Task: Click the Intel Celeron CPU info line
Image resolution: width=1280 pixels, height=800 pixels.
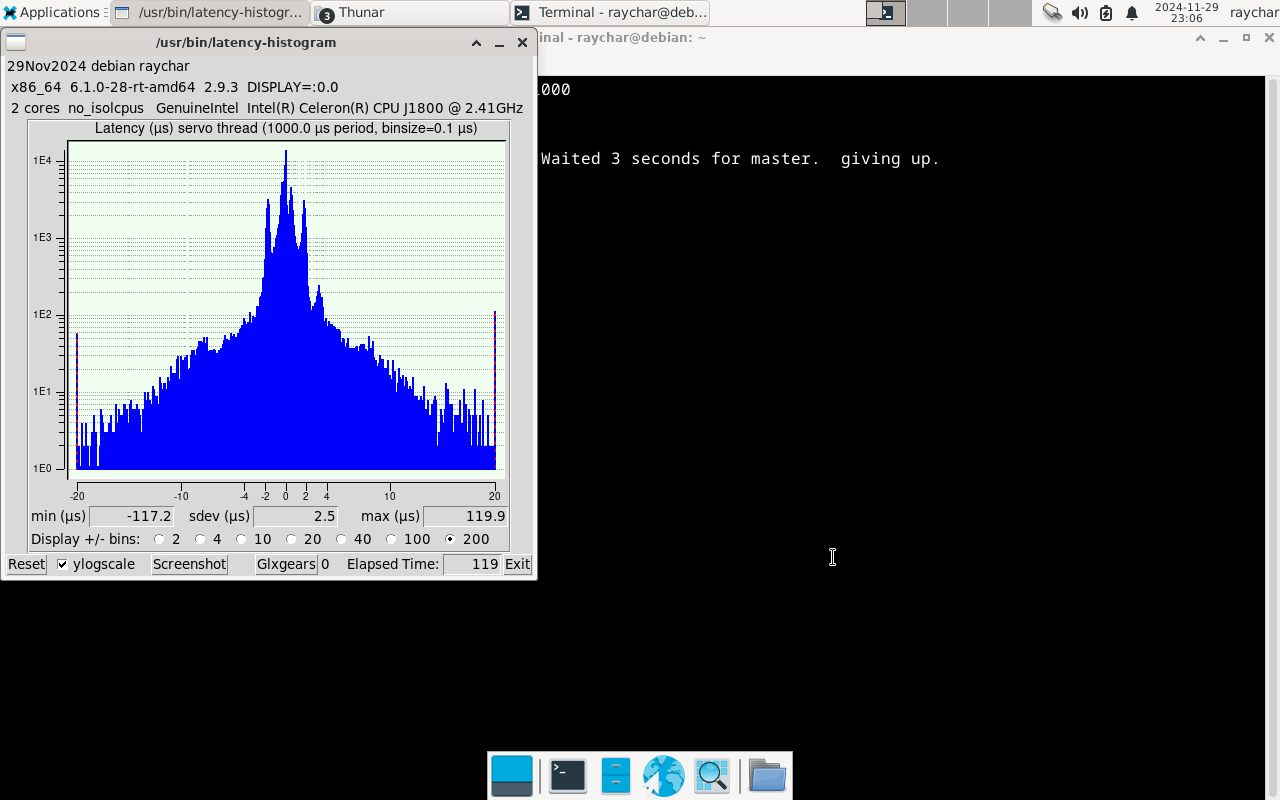Action: point(267,108)
